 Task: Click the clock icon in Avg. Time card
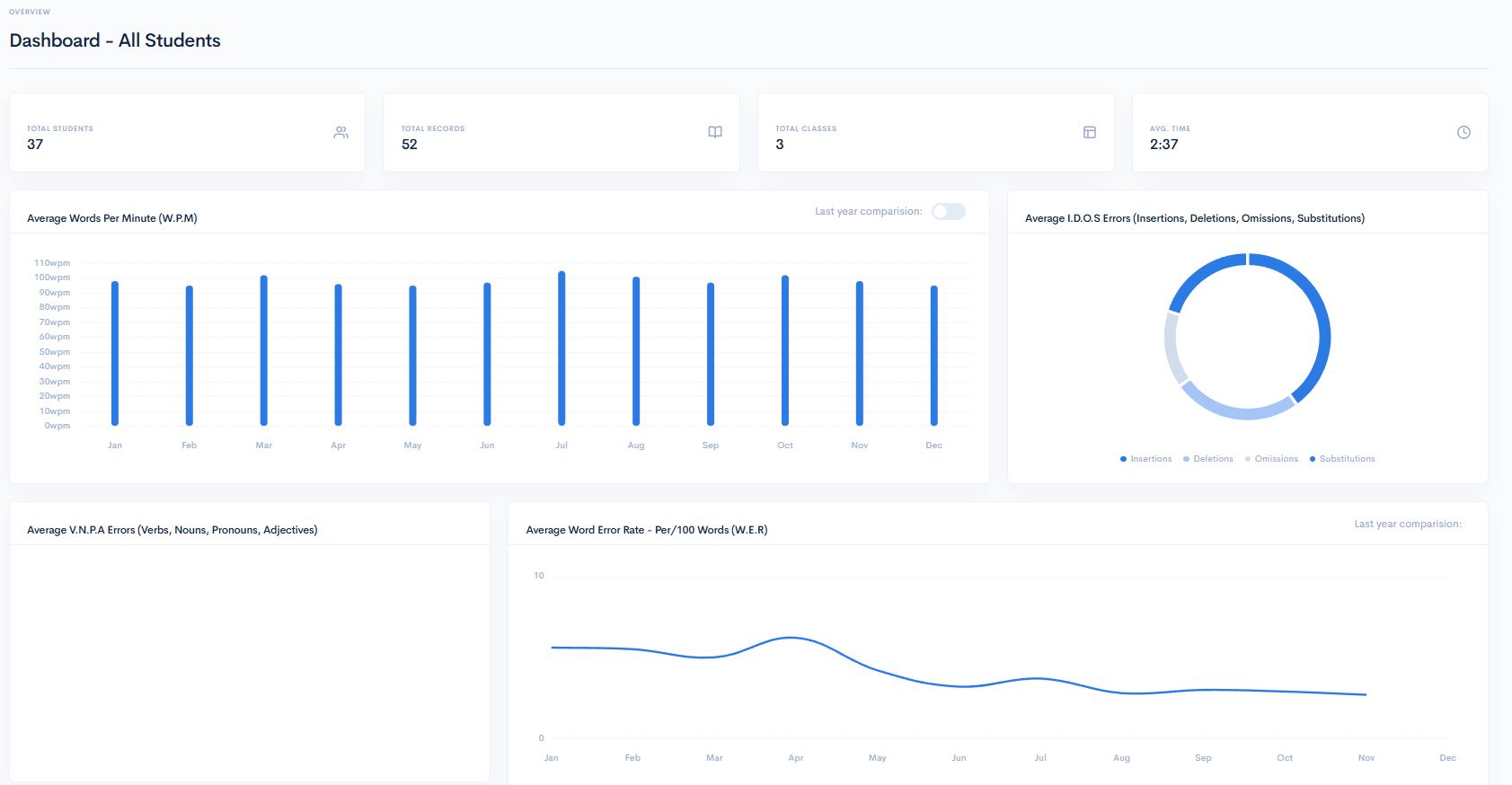[x=1463, y=132]
